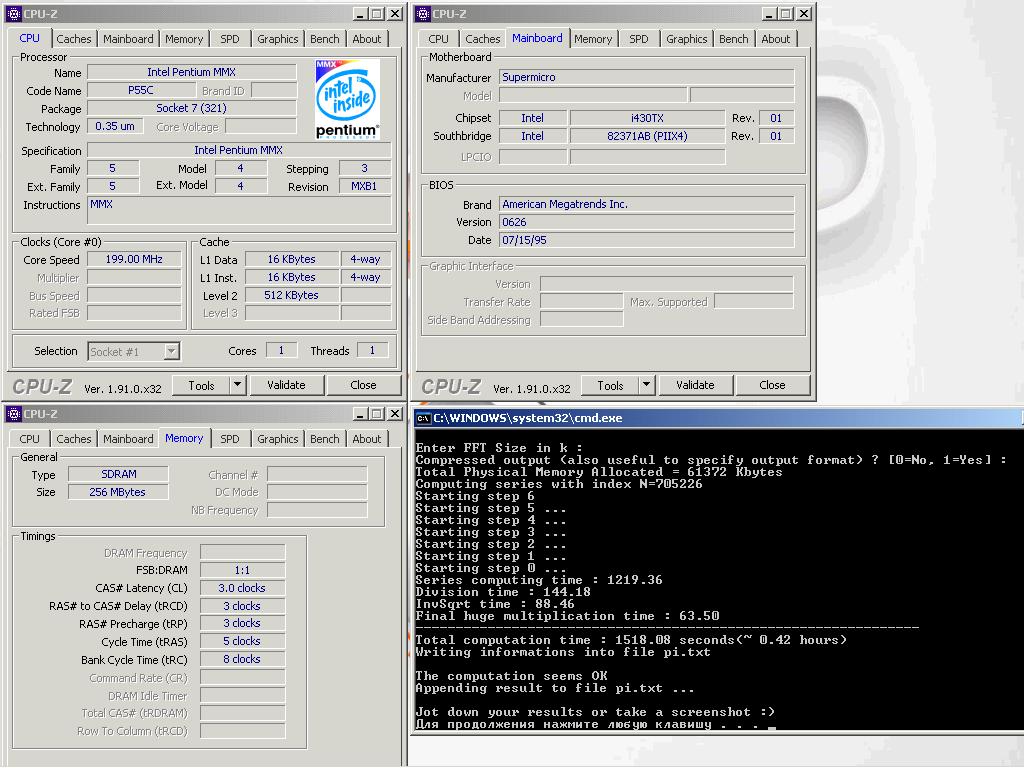Click the cmd.exe title bar icon
Screen dimensions: 1024x768
tap(423, 419)
